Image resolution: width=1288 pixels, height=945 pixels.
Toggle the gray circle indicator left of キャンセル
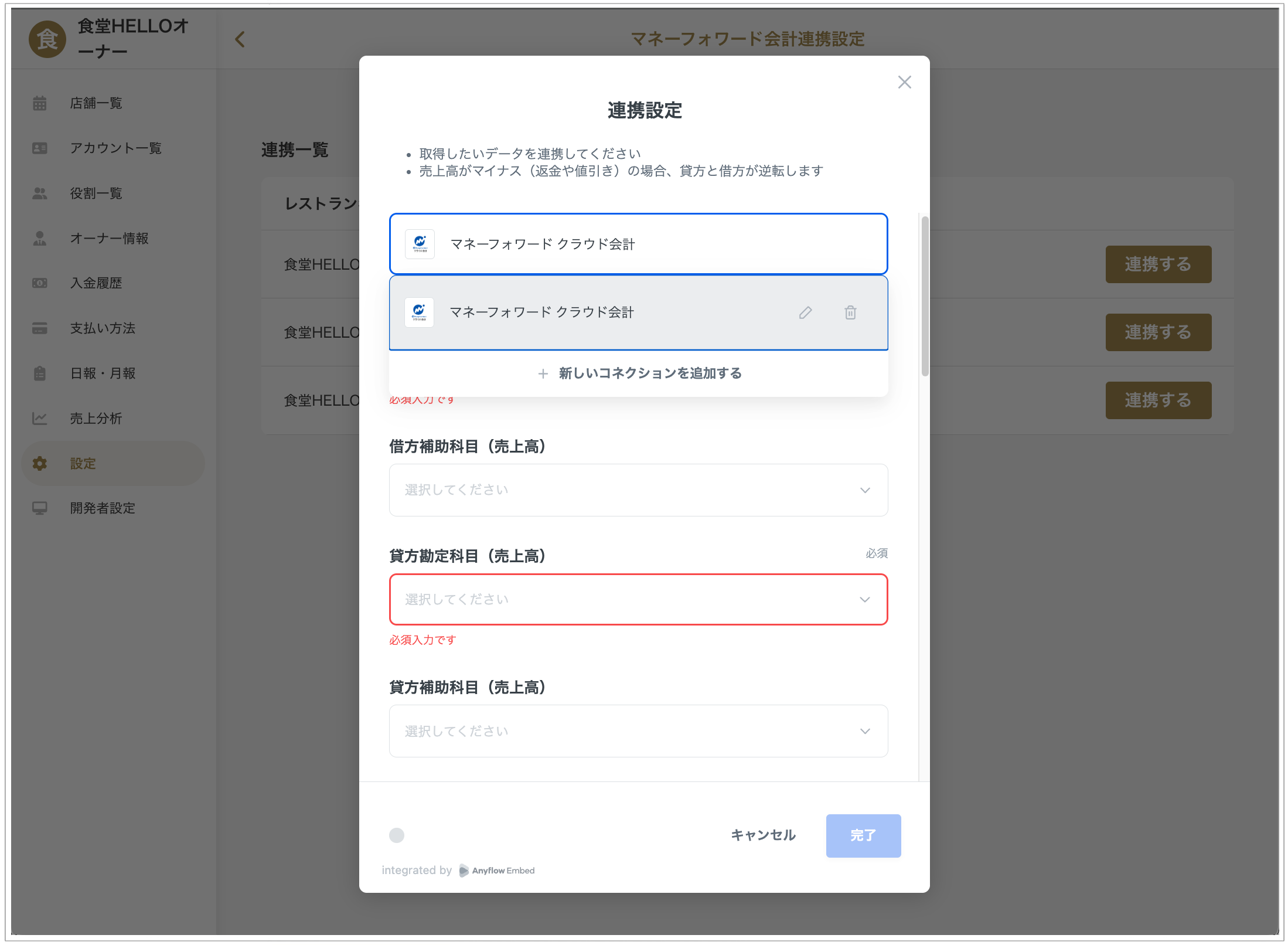397,835
